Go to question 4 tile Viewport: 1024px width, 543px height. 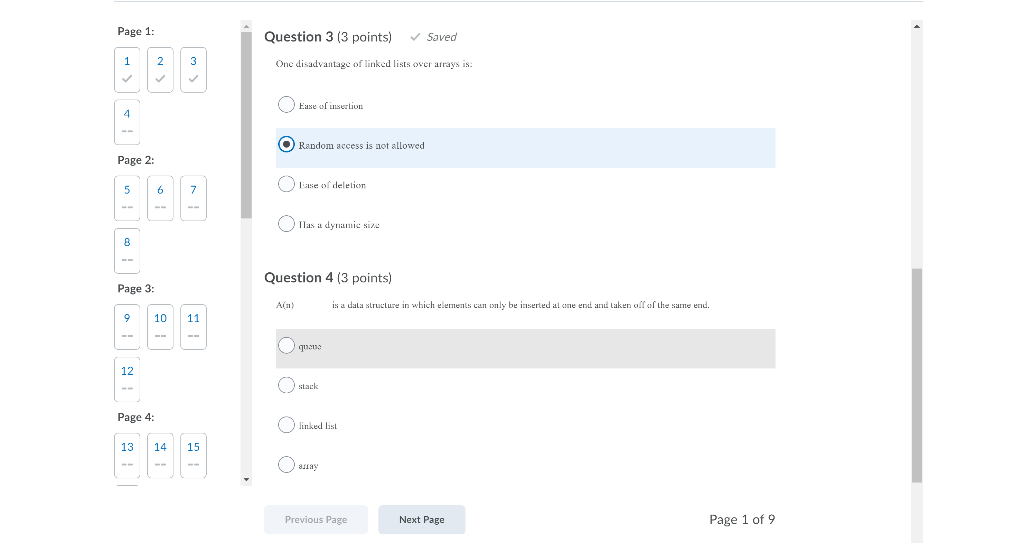click(127, 122)
